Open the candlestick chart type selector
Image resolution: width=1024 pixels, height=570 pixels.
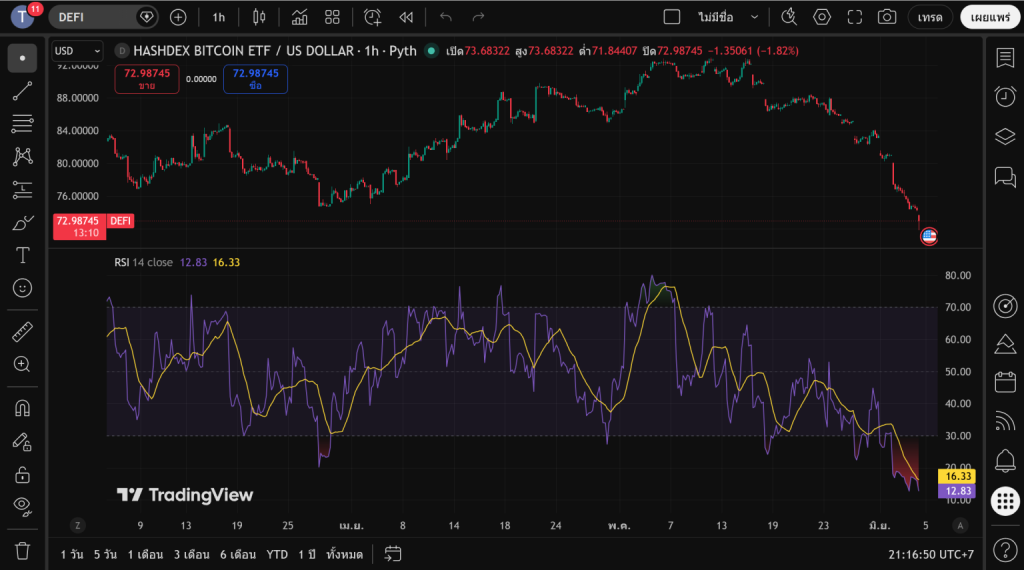[x=259, y=17]
